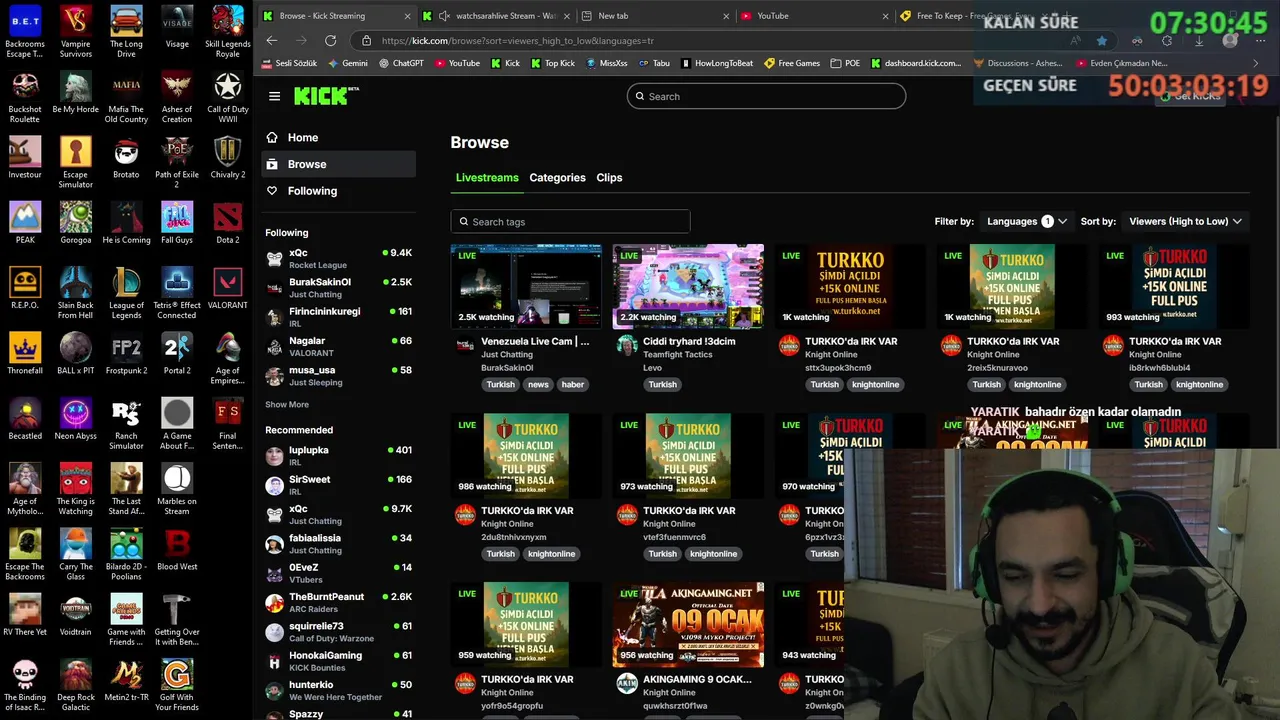Open AKINGAMING 9 OCAK stream thumbnail
Viewport: 1280px width, 720px height.
coord(688,624)
